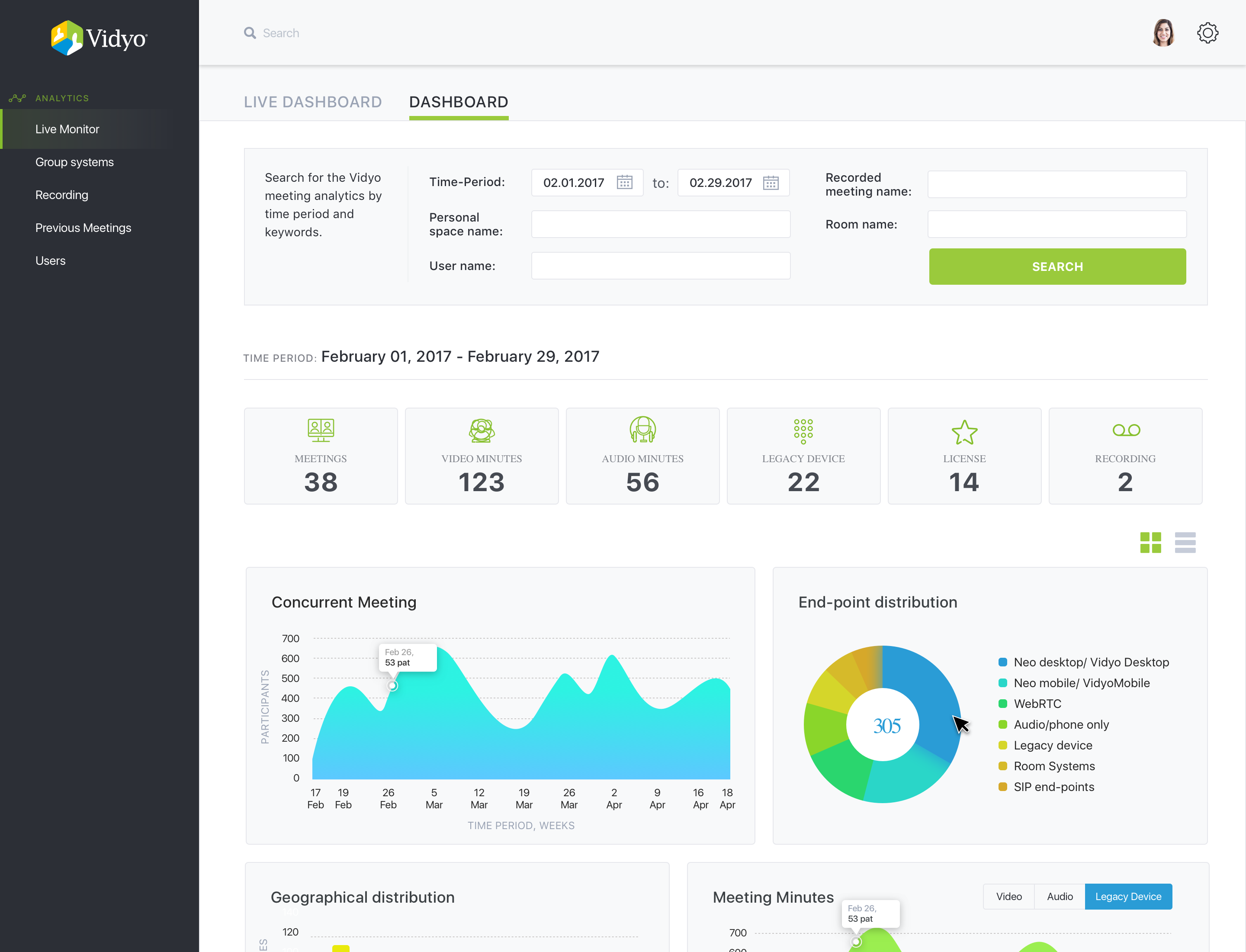Click the Recording voicemail icon
The width and height of the screenshot is (1246, 952).
pyautogui.click(x=1126, y=430)
